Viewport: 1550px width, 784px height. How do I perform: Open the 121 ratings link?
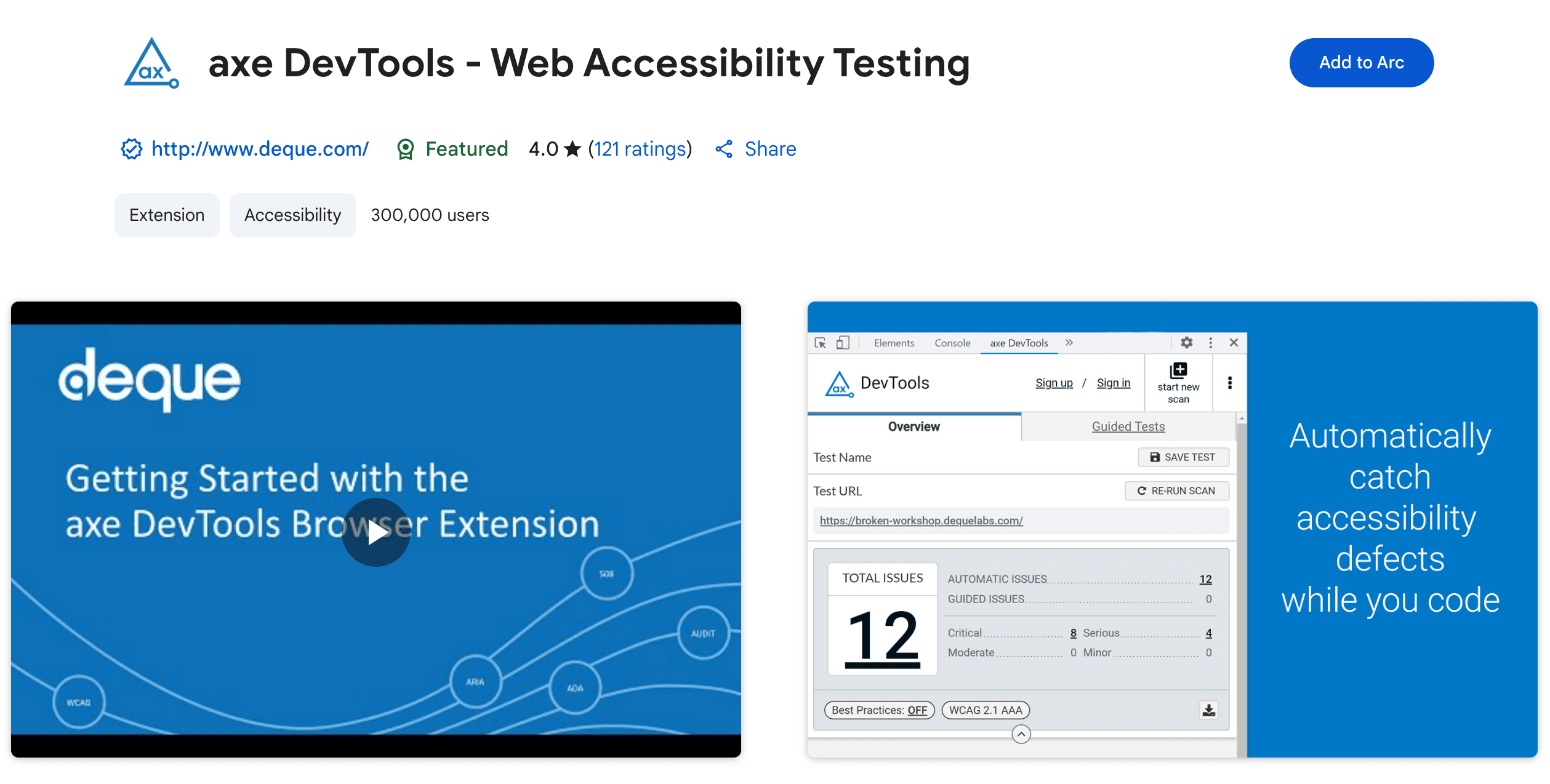tap(640, 149)
